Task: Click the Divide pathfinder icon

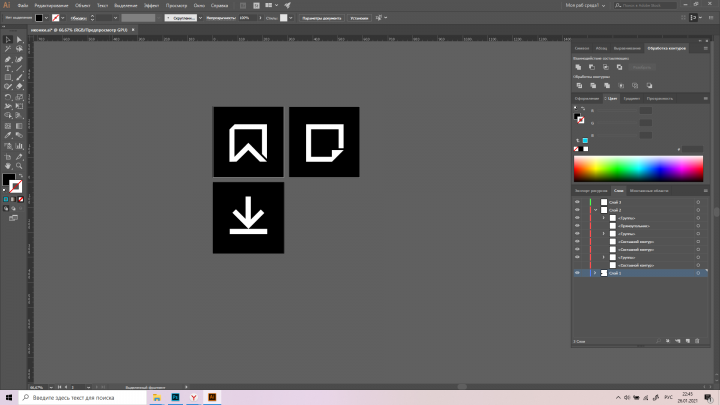Action: (x=579, y=85)
